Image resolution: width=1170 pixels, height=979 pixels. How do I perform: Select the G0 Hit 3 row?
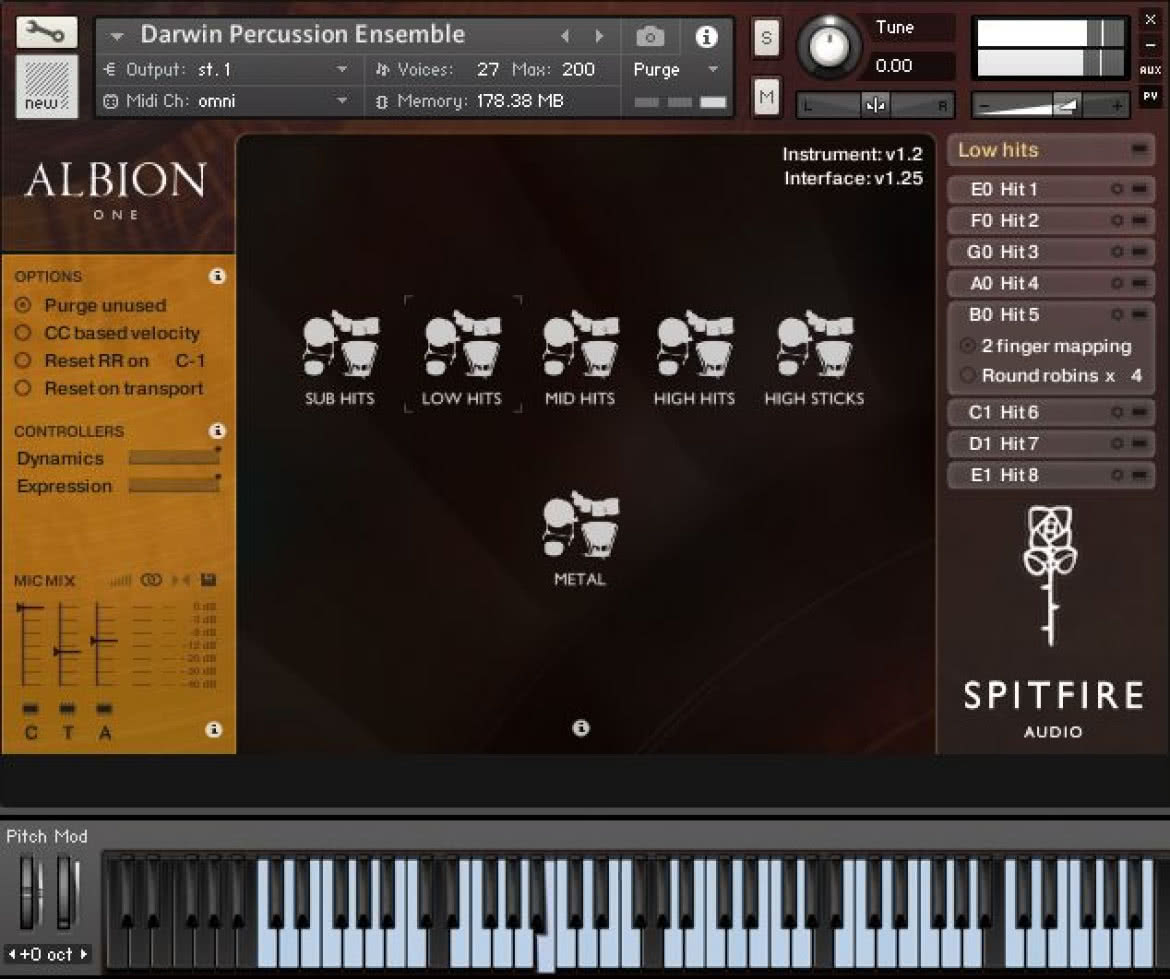click(1051, 251)
